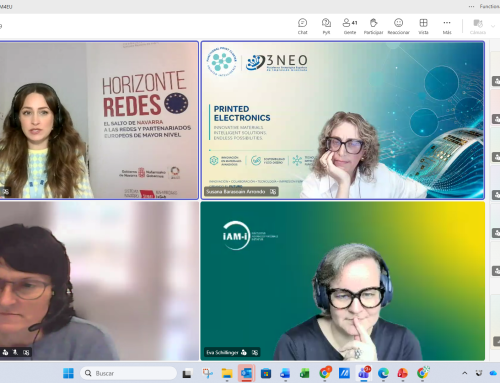The image size is (500, 383).
Task: Change layout using the Vista button
Action: [423, 26]
